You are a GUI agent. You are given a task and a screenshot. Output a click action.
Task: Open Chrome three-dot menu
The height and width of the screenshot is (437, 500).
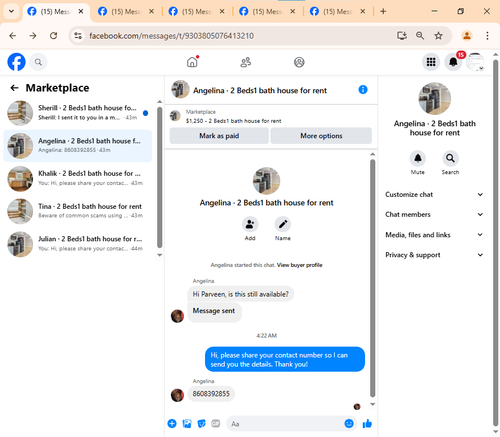(x=487, y=36)
